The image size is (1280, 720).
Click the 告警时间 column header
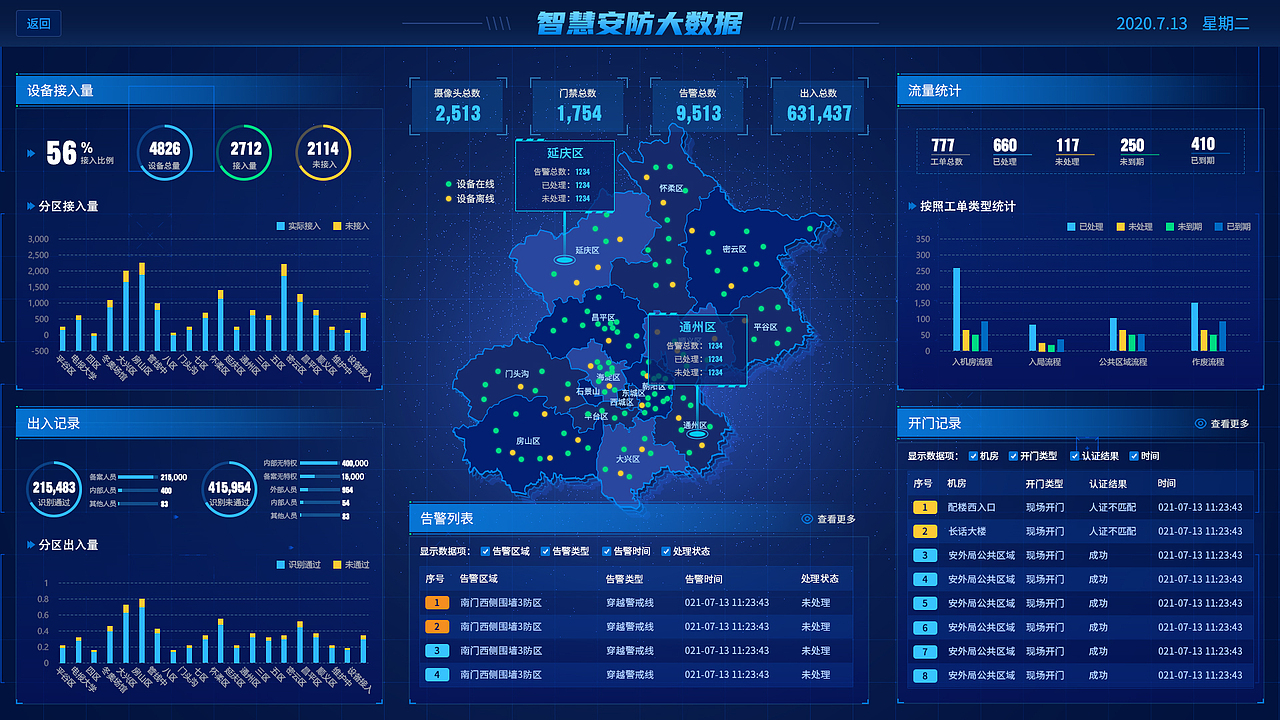[x=704, y=579]
